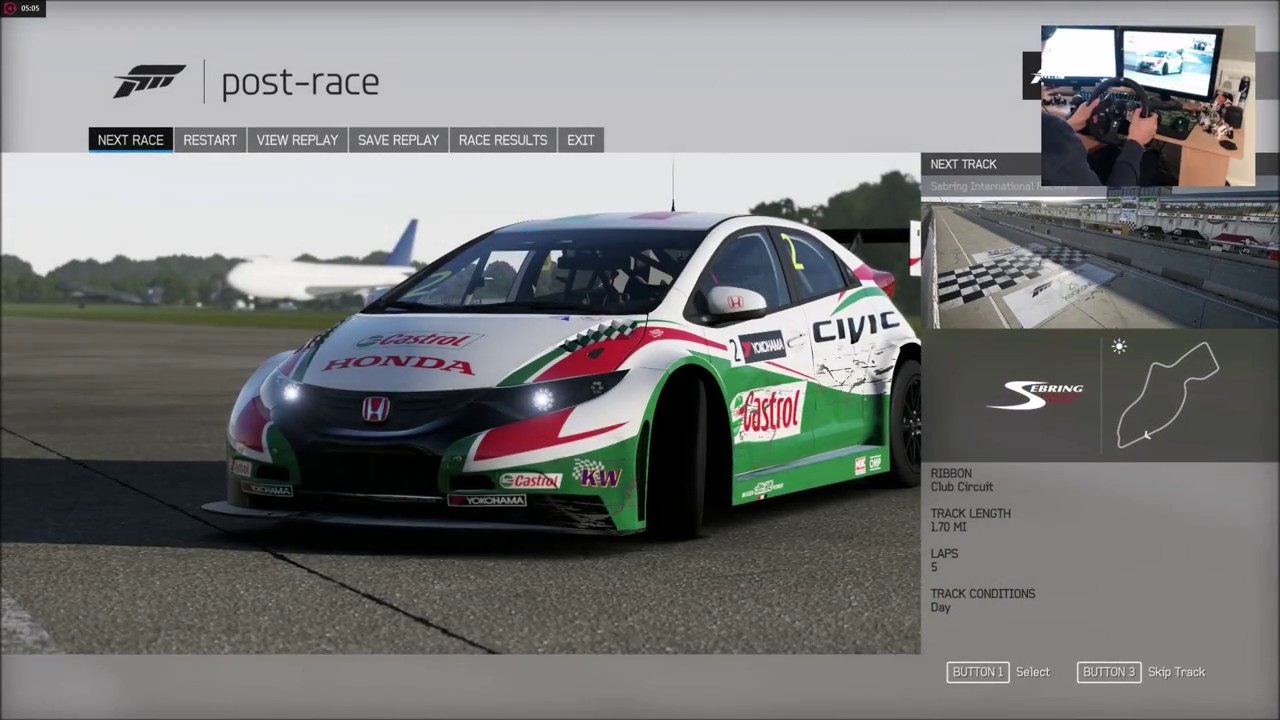This screenshot has width=1280, height=720.
Task: Click the recording timer indicator 05:05
Action: pos(22,8)
